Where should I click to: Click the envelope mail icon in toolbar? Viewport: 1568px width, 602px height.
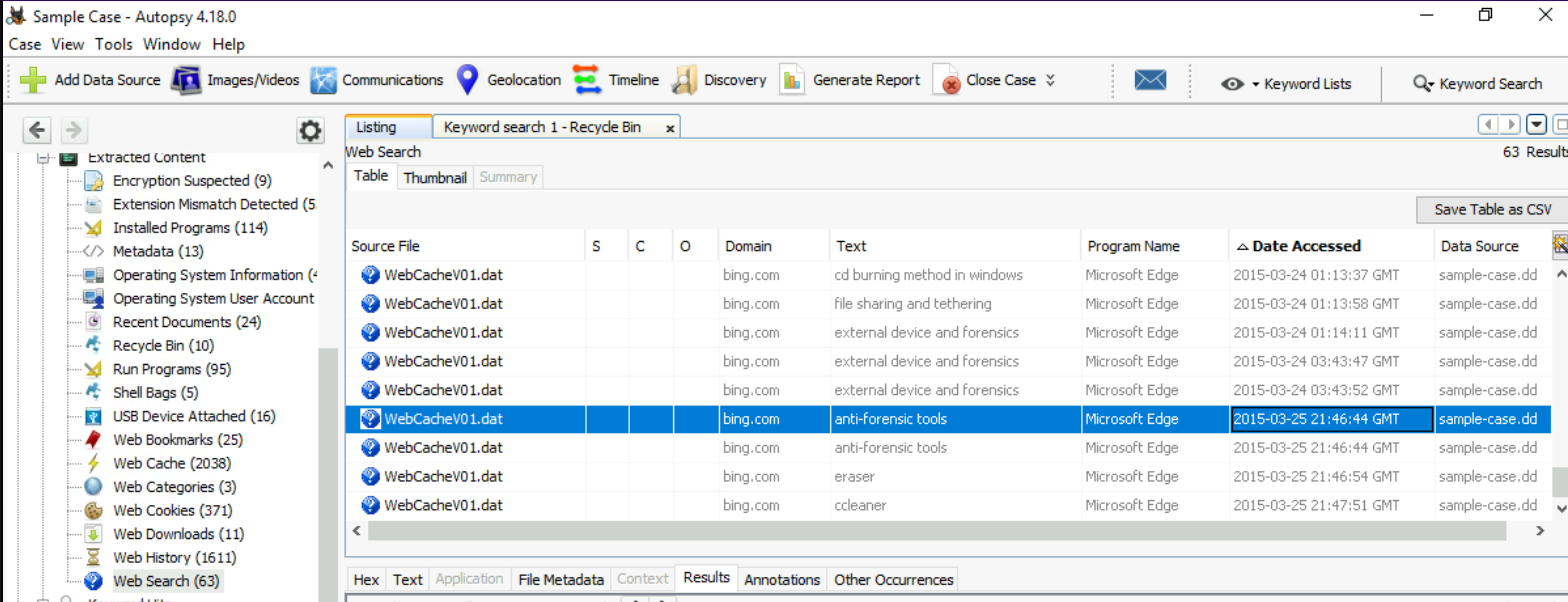[1150, 80]
